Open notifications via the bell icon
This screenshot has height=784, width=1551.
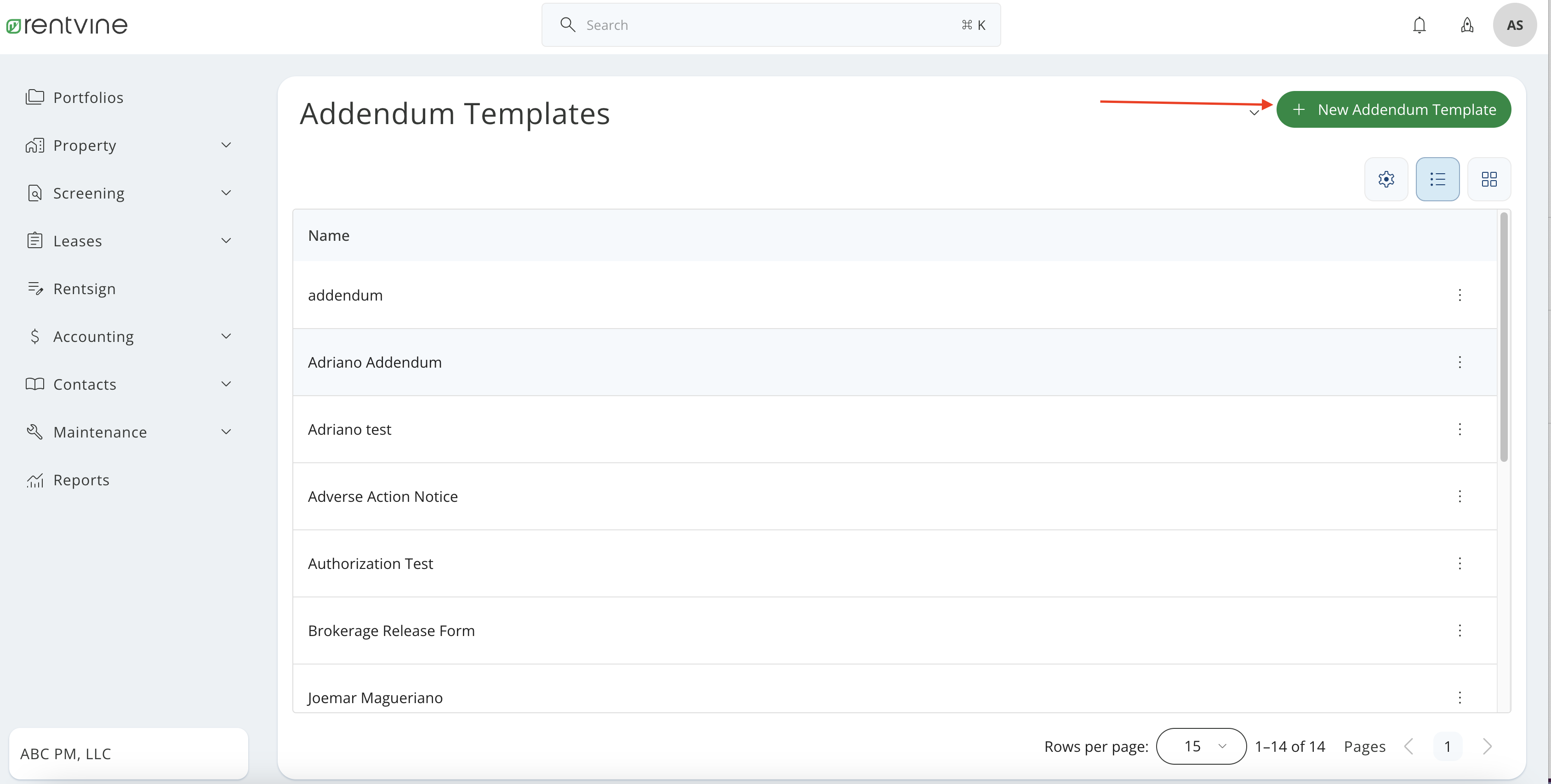pyautogui.click(x=1419, y=25)
